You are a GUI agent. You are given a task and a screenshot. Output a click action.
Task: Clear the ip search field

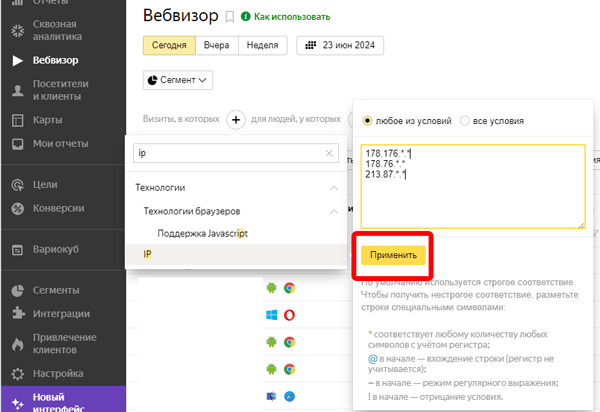pyautogui.click(x=329, y=153)
